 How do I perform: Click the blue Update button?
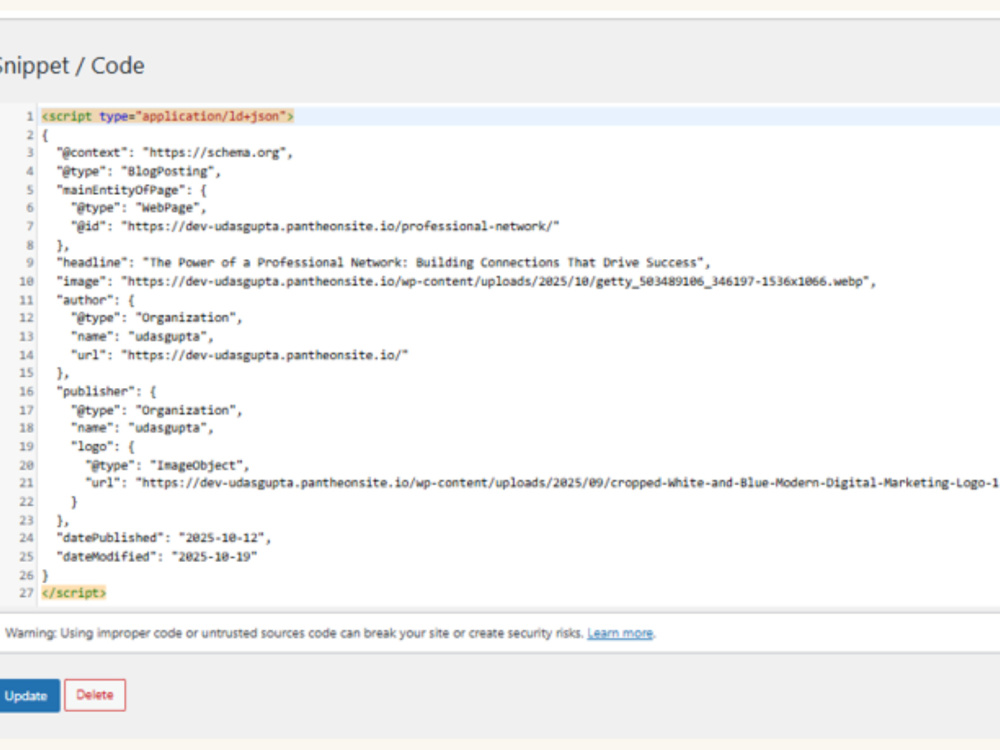28,695
